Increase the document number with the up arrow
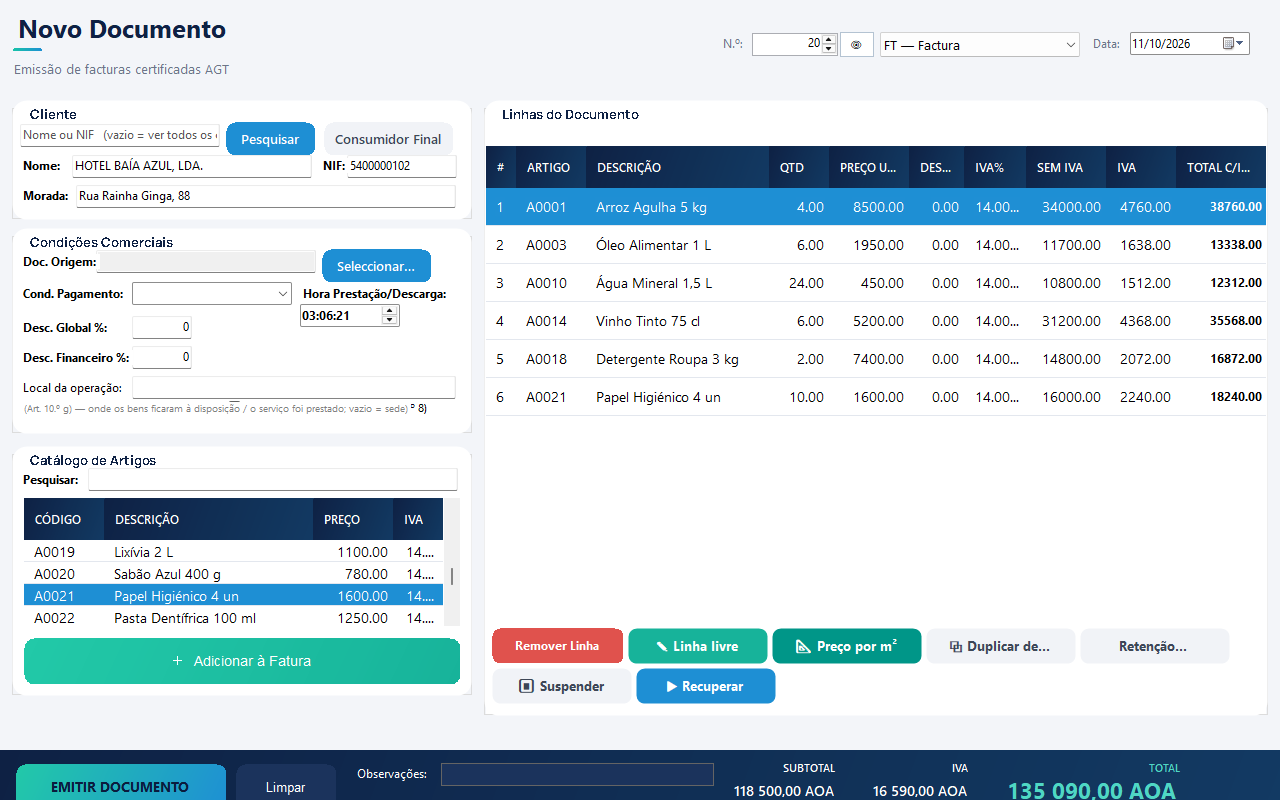Image resolution: width=1280 pixels, height=800 pixels. (828, 39)
